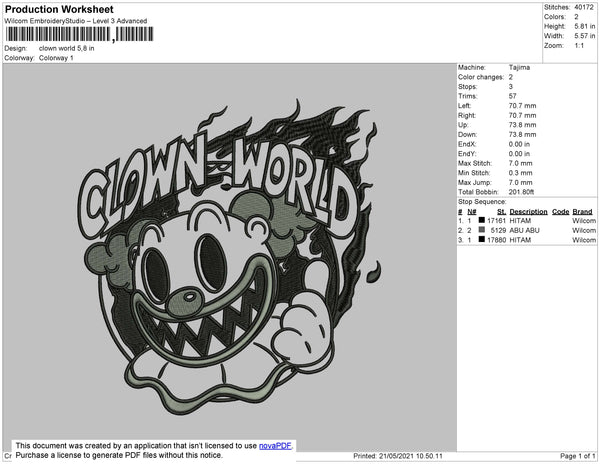Click the 'Colorway 1' value

(x=56, y=58)
